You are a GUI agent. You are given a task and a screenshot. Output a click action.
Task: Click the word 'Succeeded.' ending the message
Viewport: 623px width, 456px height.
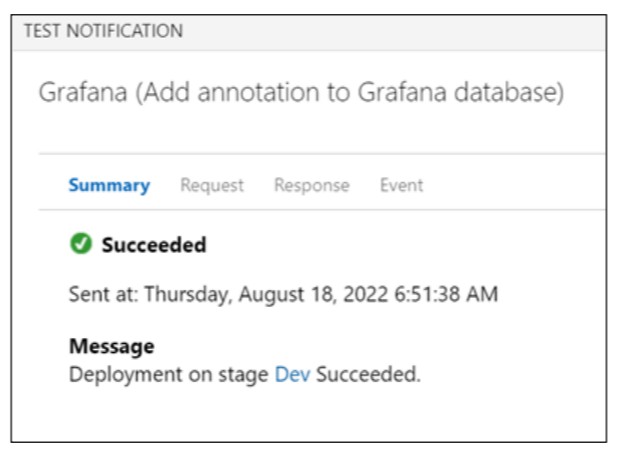point(368,374)
